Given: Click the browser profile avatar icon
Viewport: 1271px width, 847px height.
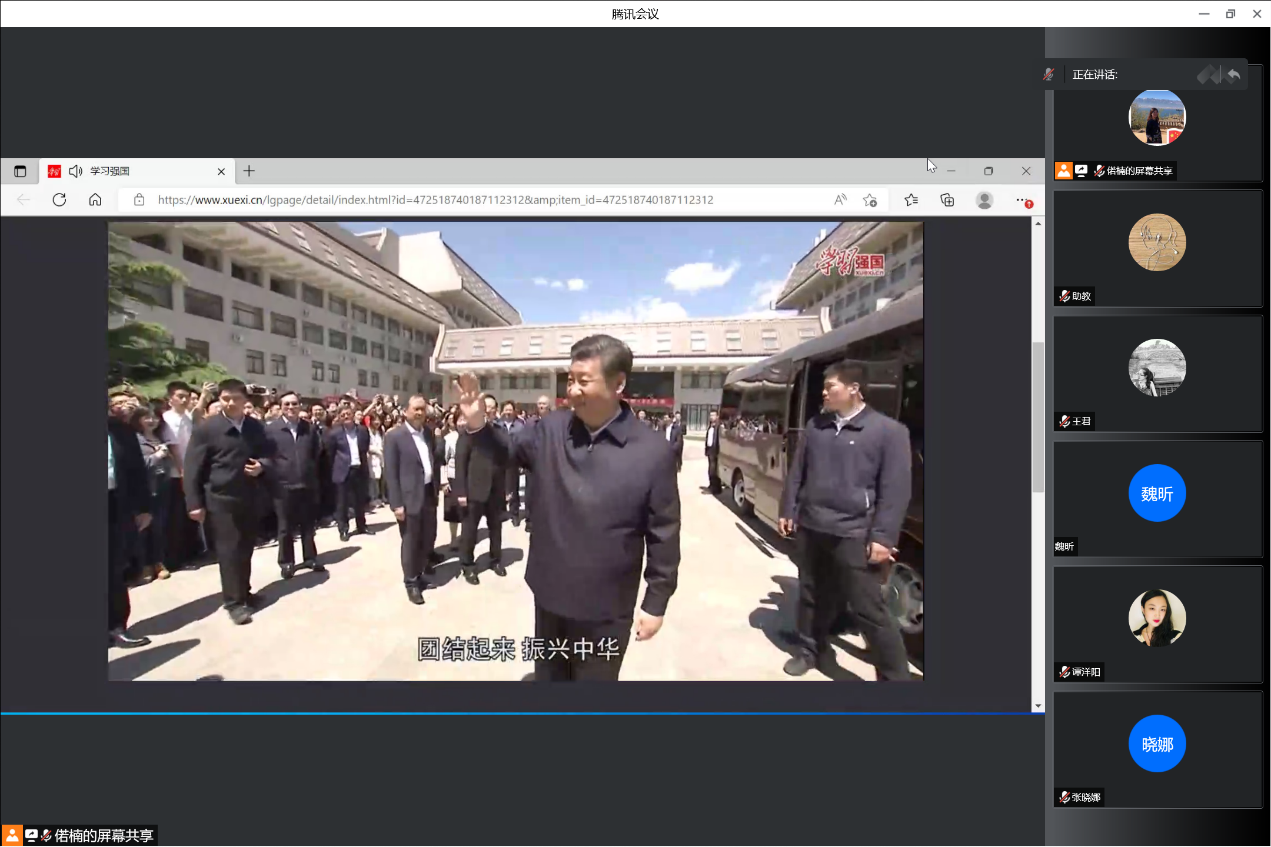Looking at the screenshot, I should [x=984, y=200].
